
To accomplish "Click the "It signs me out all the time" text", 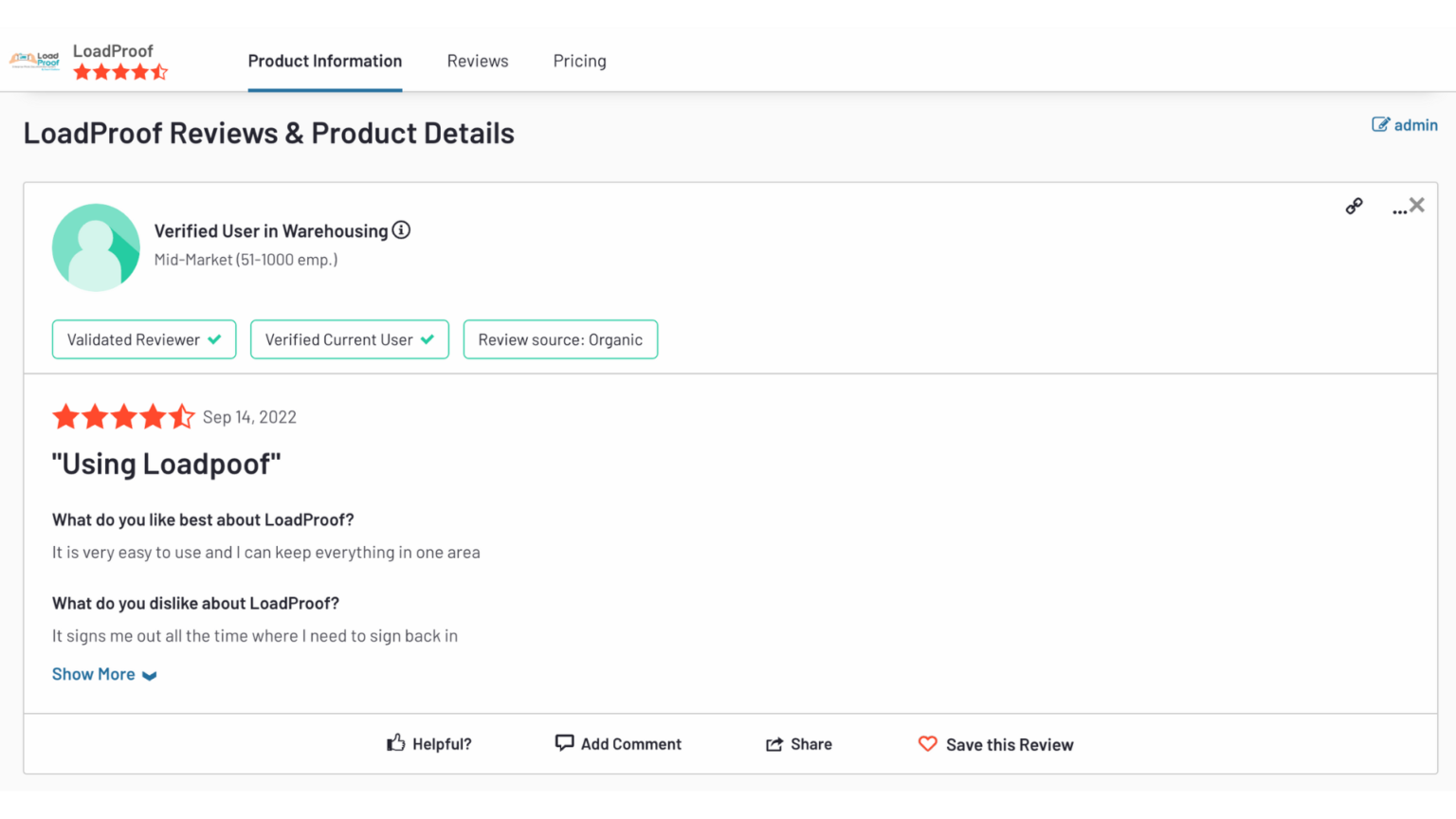I will tap(255, 636).
